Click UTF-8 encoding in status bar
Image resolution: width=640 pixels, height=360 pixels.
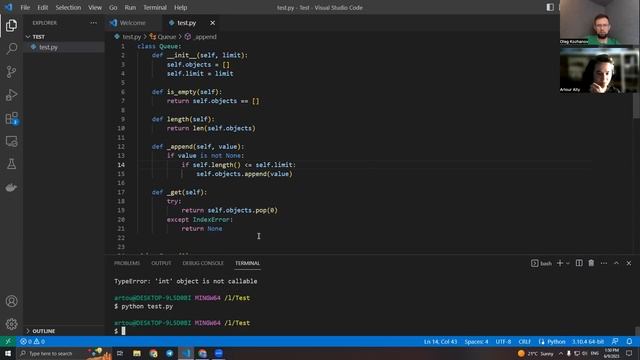[503, 342]
